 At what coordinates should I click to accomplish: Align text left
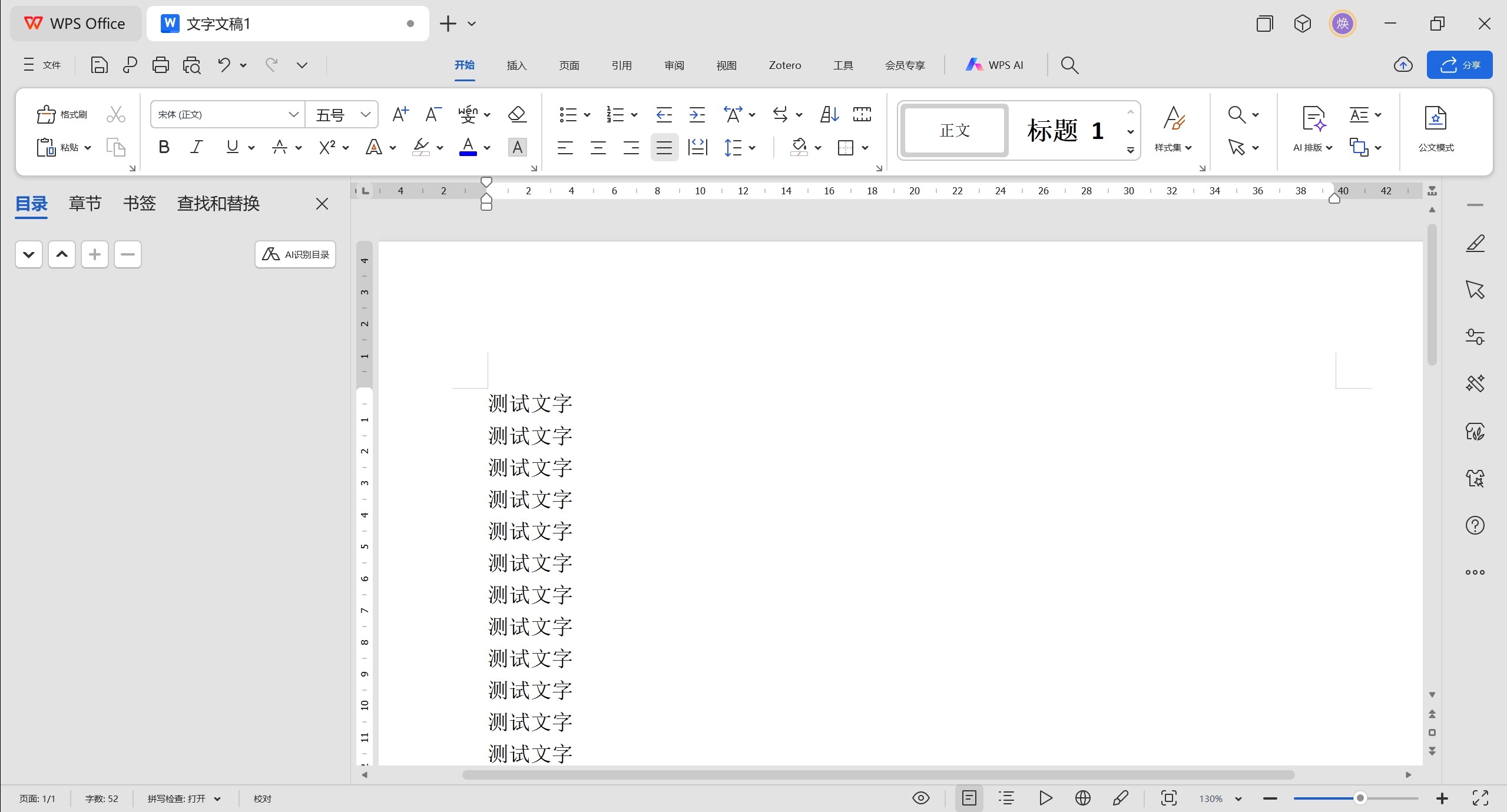click(565, 147)
